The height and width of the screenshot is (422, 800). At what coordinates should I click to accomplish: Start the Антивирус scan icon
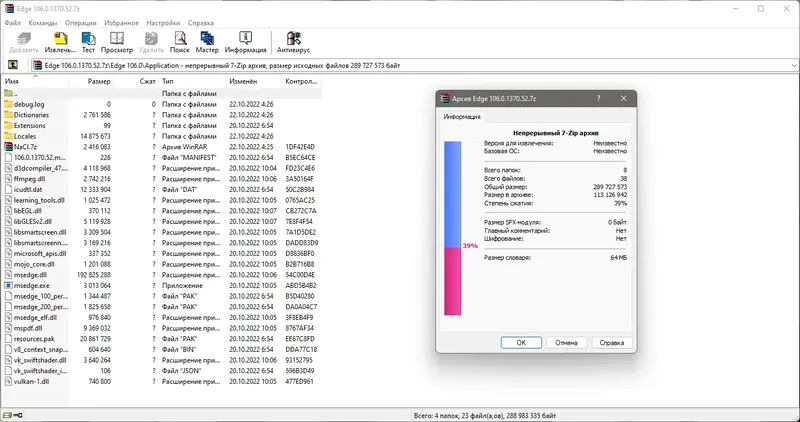(293, 39)
